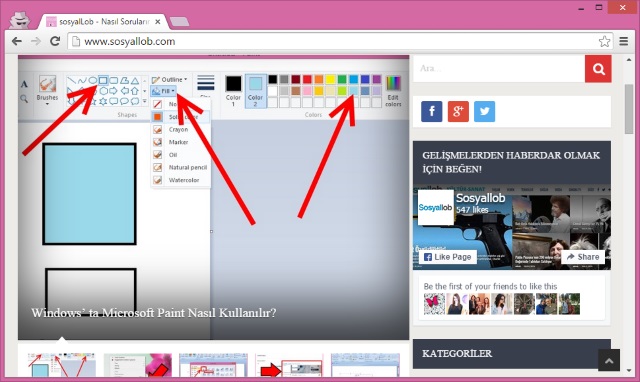Open 'Windows' ta Microsoft Paint Nasıl Kullanılır?' headline
This screenshot has height=382, width=640.
click(x=153, y=313)
